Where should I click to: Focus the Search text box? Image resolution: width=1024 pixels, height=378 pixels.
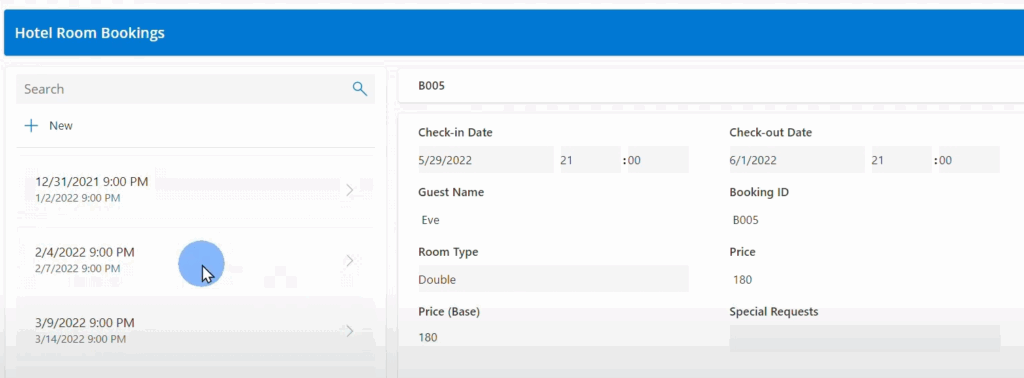click(x=183, y=89)
